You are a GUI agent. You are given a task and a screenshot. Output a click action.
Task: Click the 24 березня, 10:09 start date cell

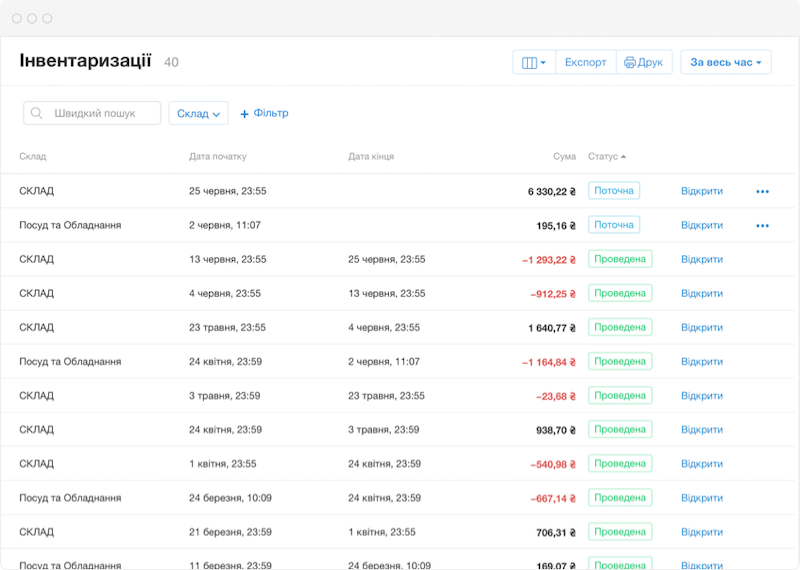(230, 498)
